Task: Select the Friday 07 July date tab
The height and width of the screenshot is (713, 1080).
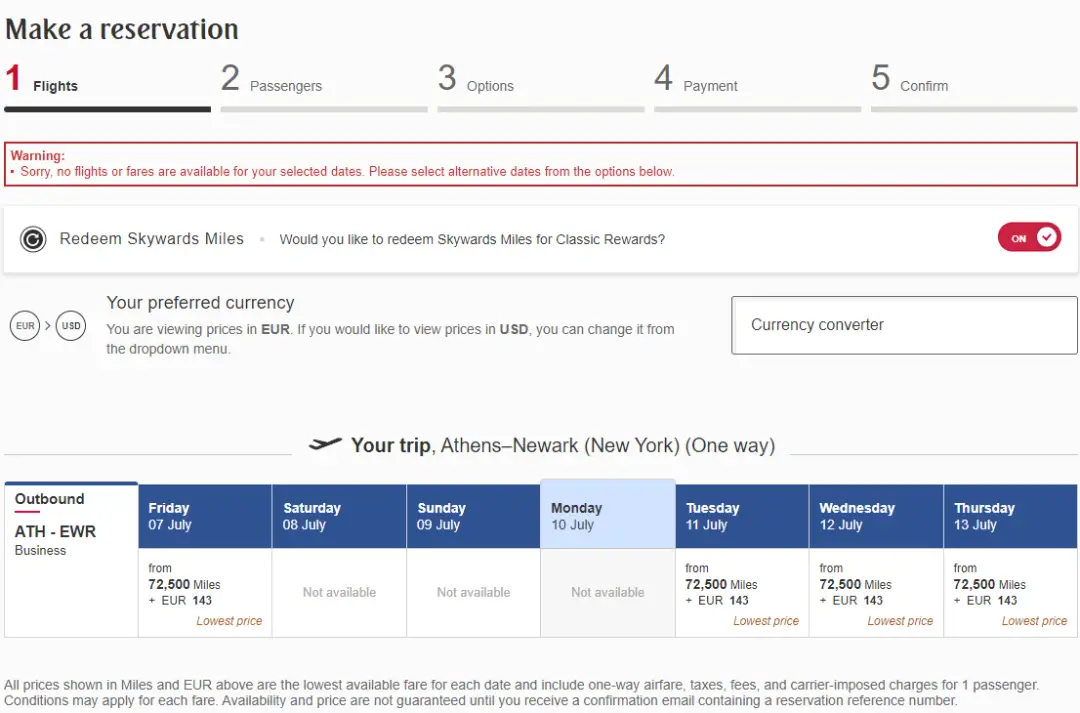Action: [205, 516]
